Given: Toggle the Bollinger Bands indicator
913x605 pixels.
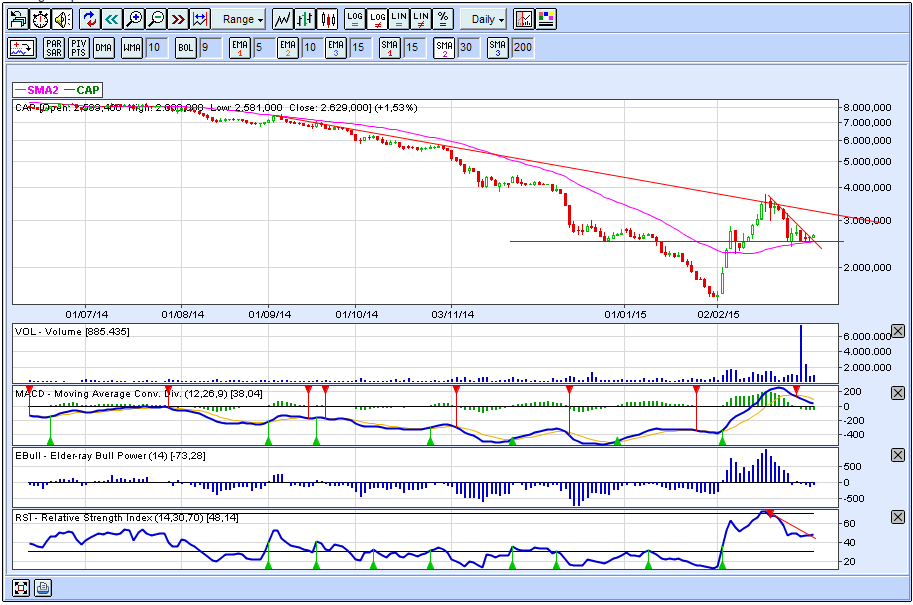Looking at the screenshot, I should tap(185, 47).
